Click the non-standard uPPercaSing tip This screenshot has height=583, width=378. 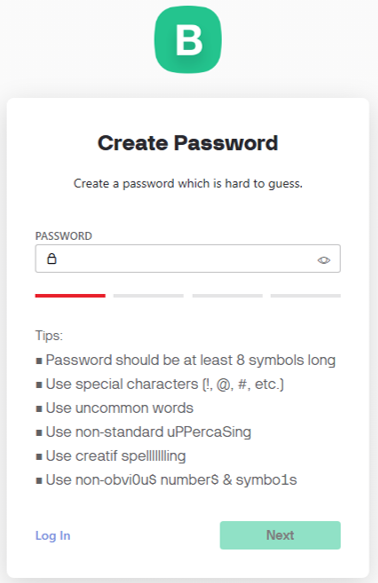click(x=143, y=432)
